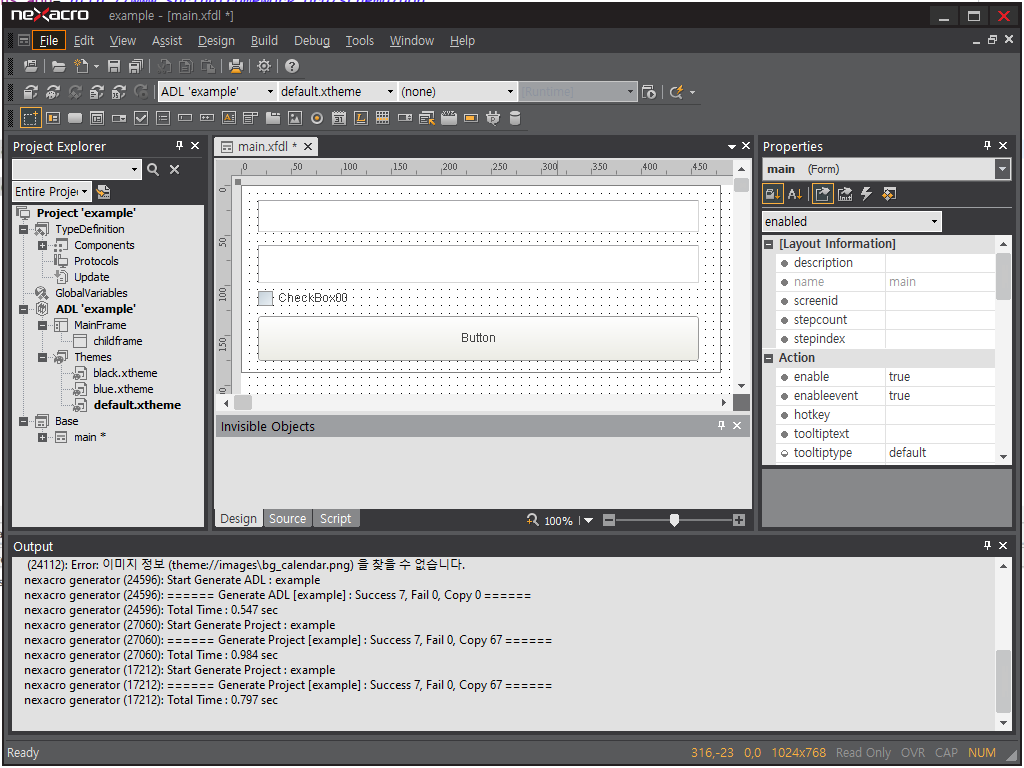
Task: Click the zoom slider handle
Action: 674,520
